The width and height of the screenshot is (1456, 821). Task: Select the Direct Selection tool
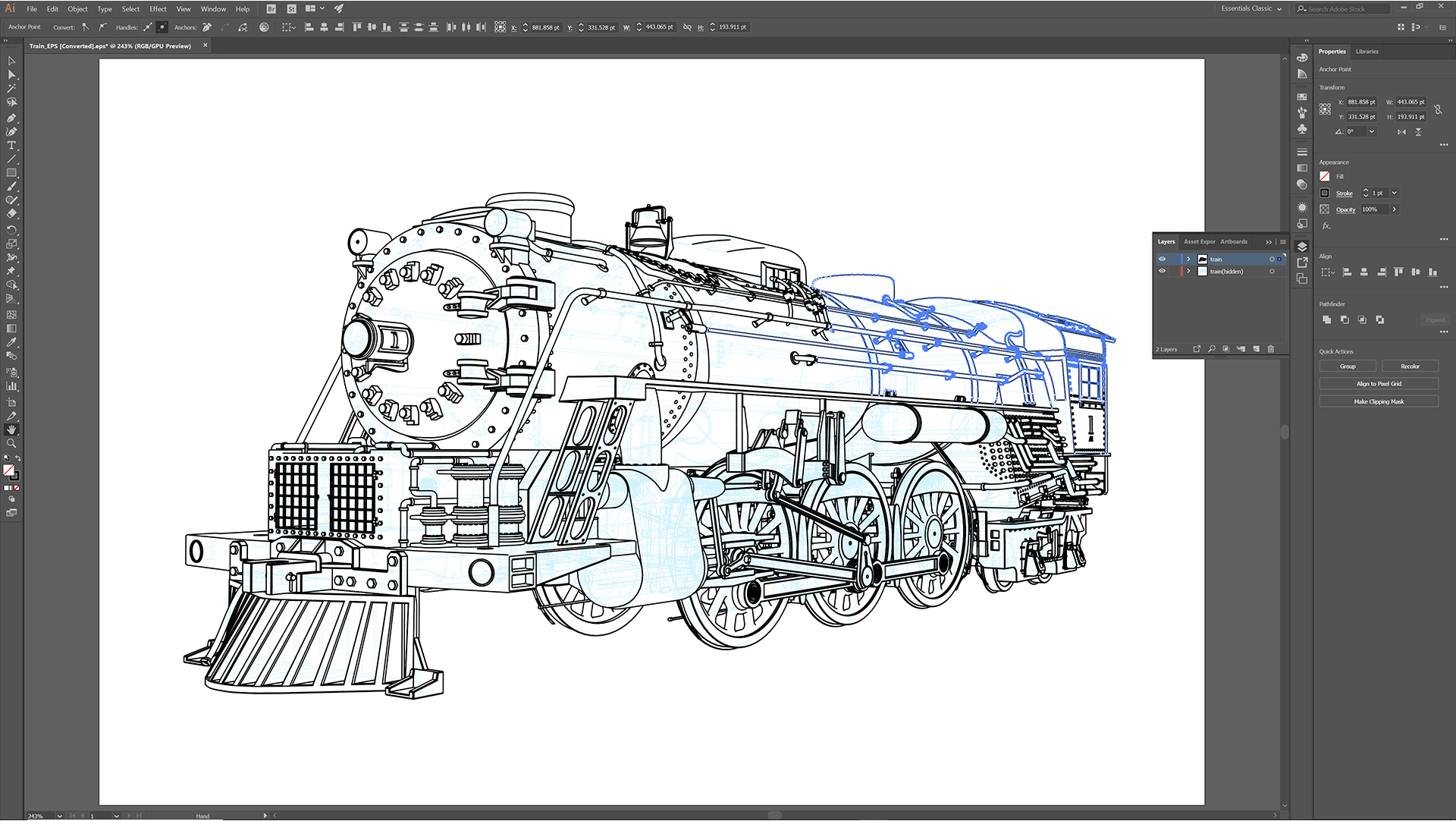(x=12, y=74)
